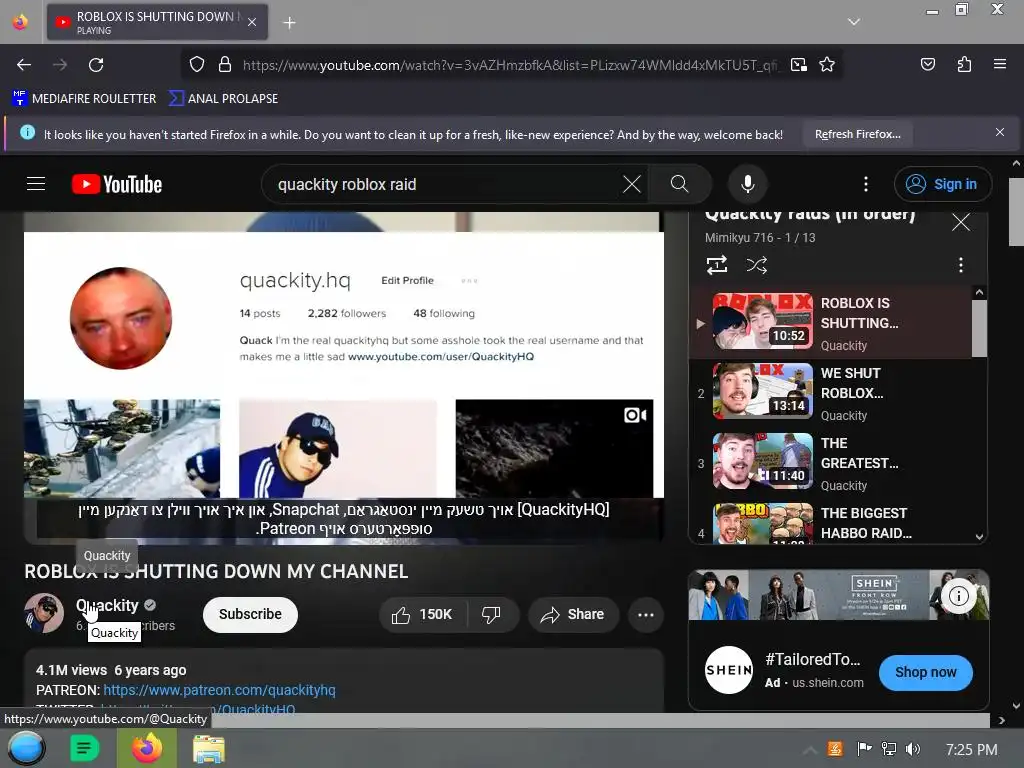
Task: Like the video showing 150K likes
Action: 422,615
